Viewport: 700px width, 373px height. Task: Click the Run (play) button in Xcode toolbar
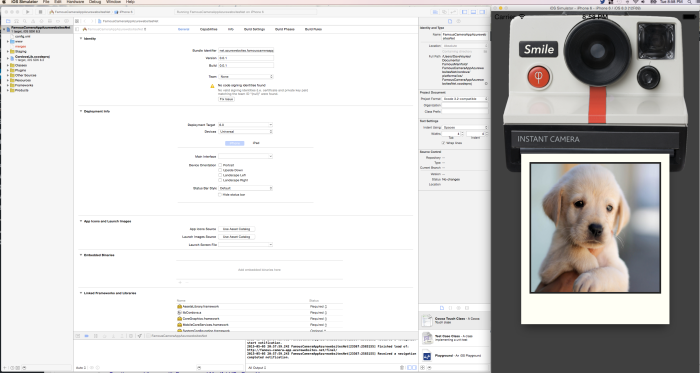[28, 12]
